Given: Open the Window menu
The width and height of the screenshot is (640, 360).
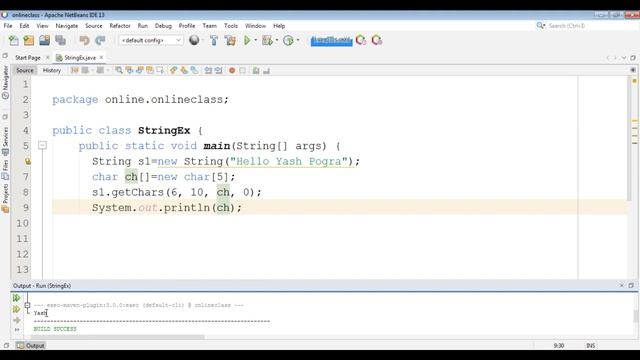Looking at the screenshot, I should point(255,26).
